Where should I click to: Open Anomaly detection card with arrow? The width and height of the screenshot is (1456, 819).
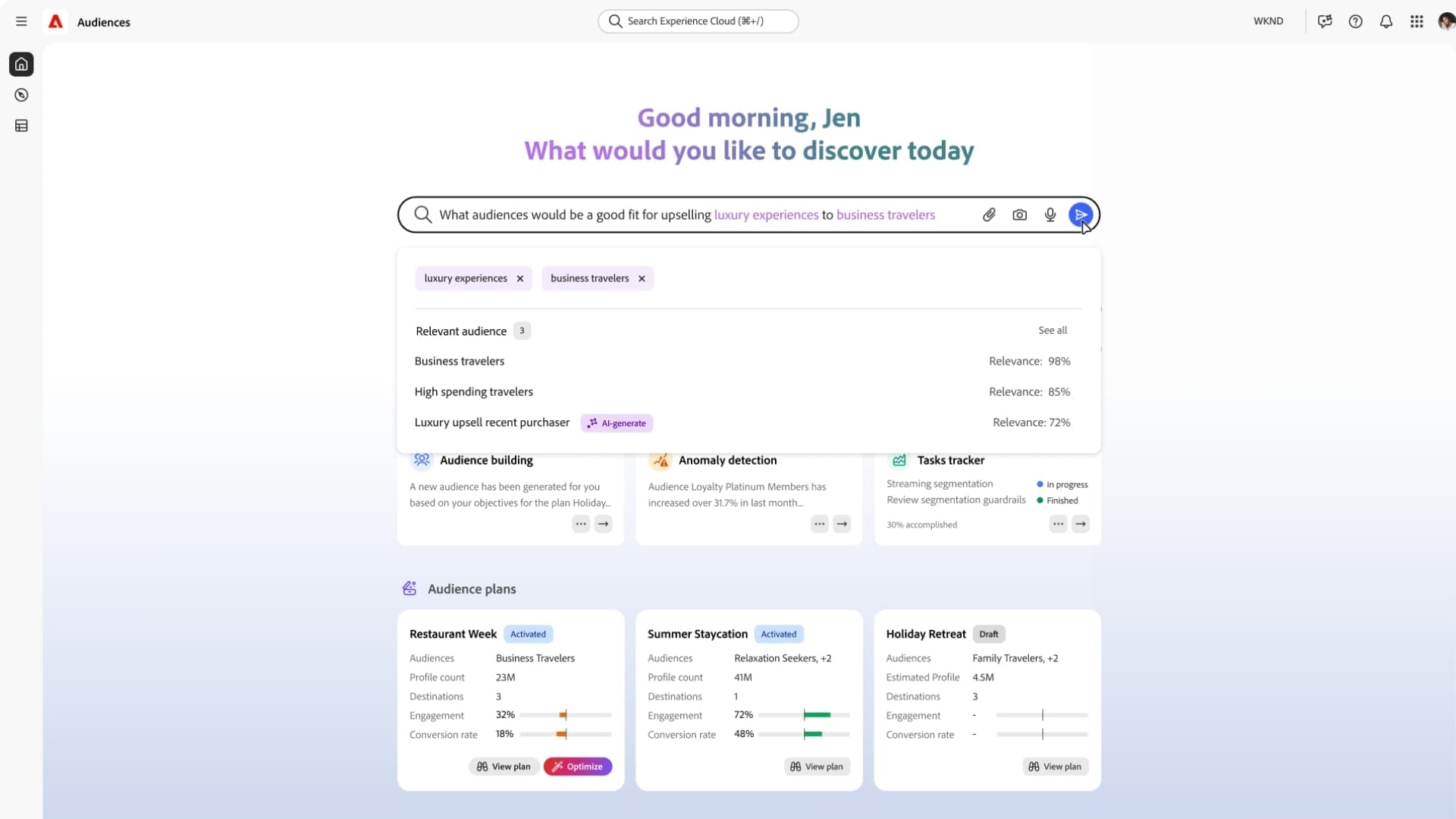pyautogui.click(x=842, y=524)
